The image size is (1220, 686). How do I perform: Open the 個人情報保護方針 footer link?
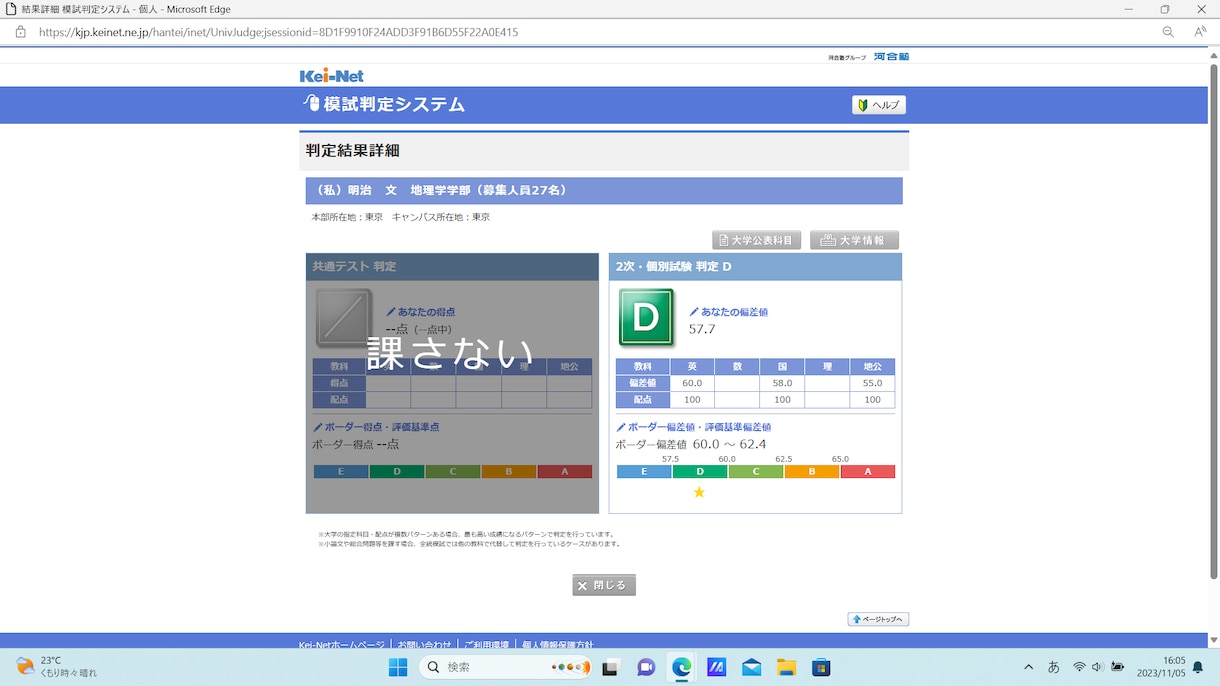point(558,645)
